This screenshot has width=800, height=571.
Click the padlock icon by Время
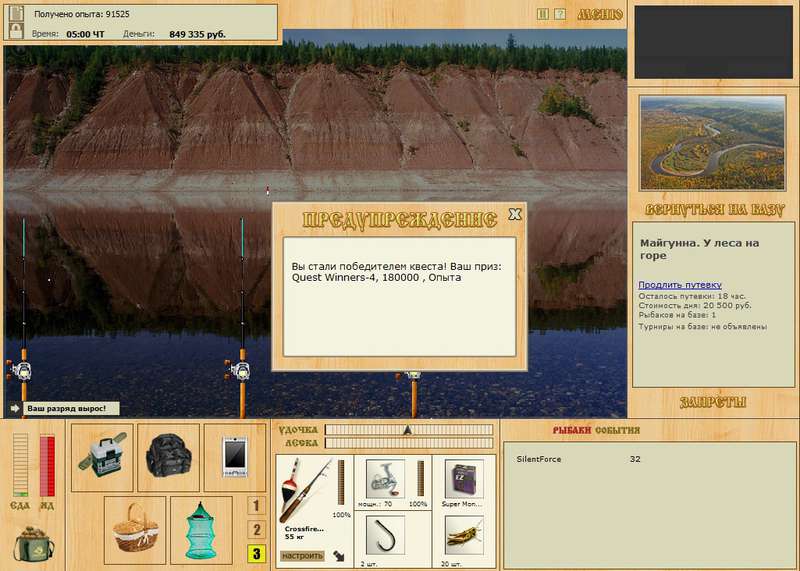click(16, 31)
